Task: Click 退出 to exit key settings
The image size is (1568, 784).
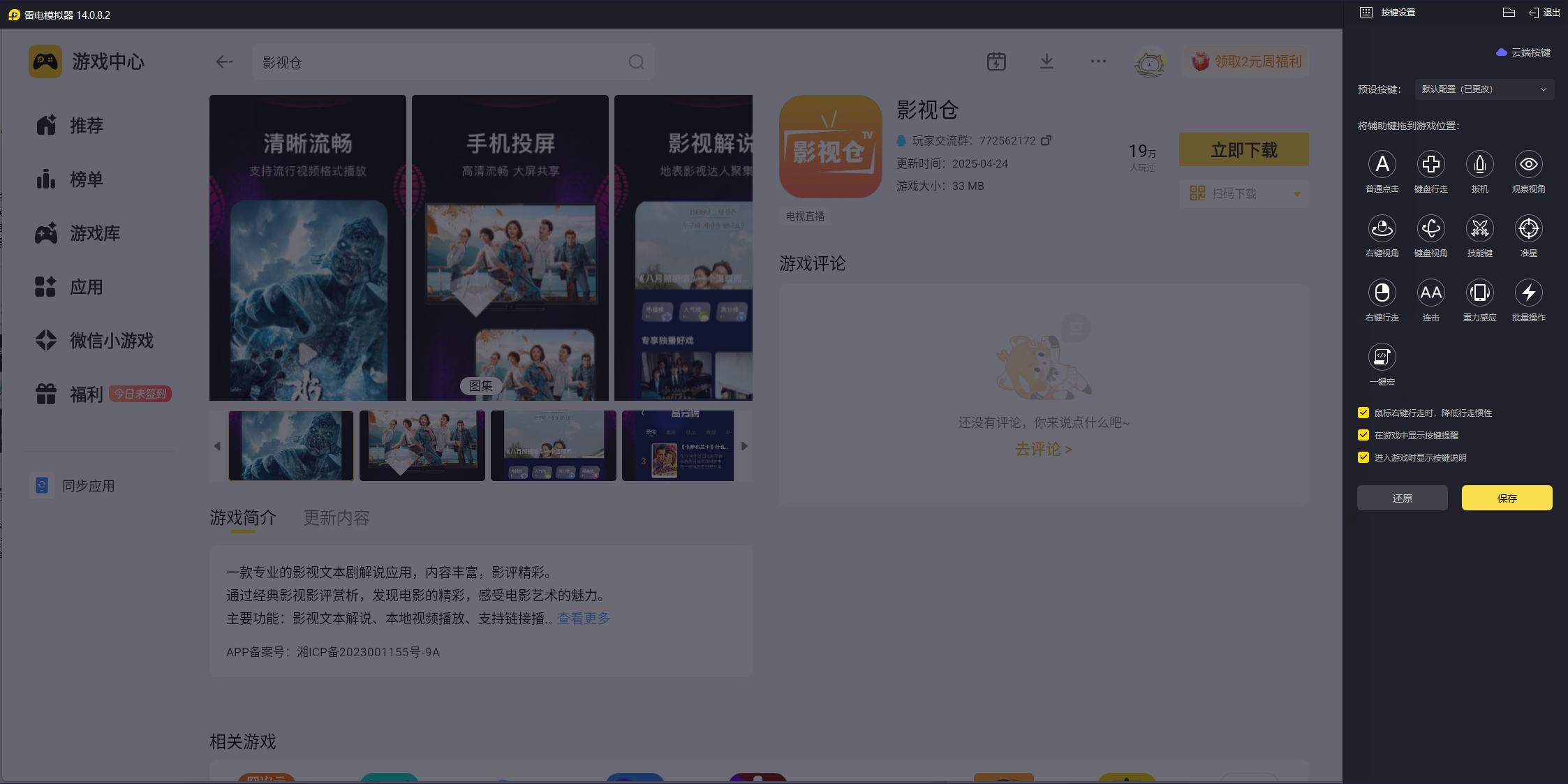Action: pyautogui.click(x=1545, y=13)
